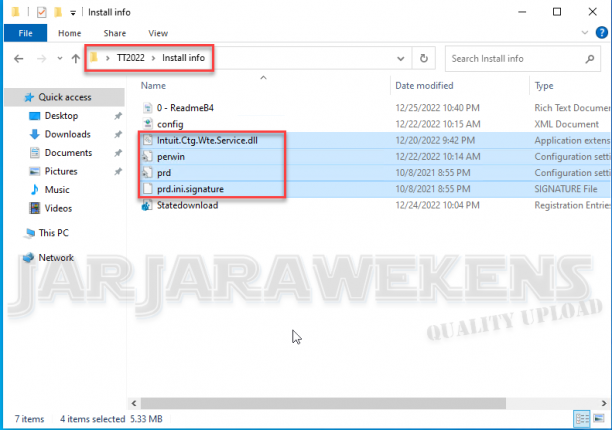The width and height of the screenshot is (612, 430).
Task: Click Install info in the address path
Action: pyautogui.click(x=183, y=58)
